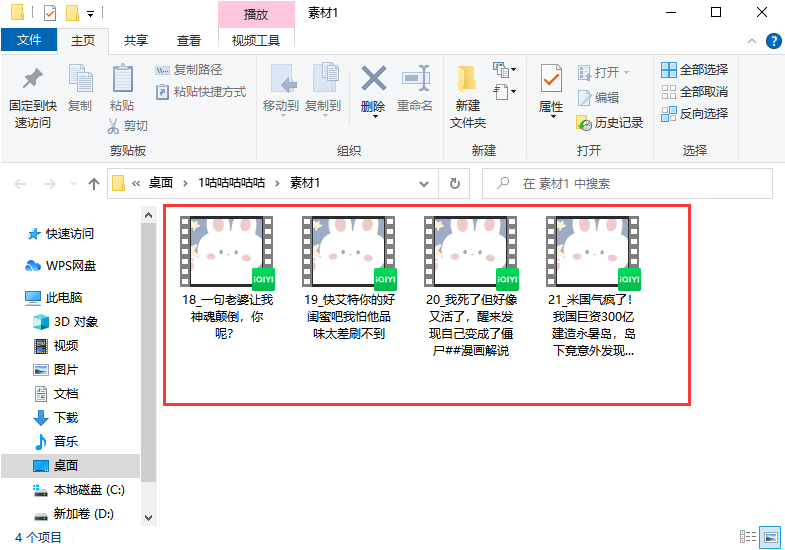Open the Easy access dropdown
Viewport: 785px width, 550px height.
tap(505, 92)
